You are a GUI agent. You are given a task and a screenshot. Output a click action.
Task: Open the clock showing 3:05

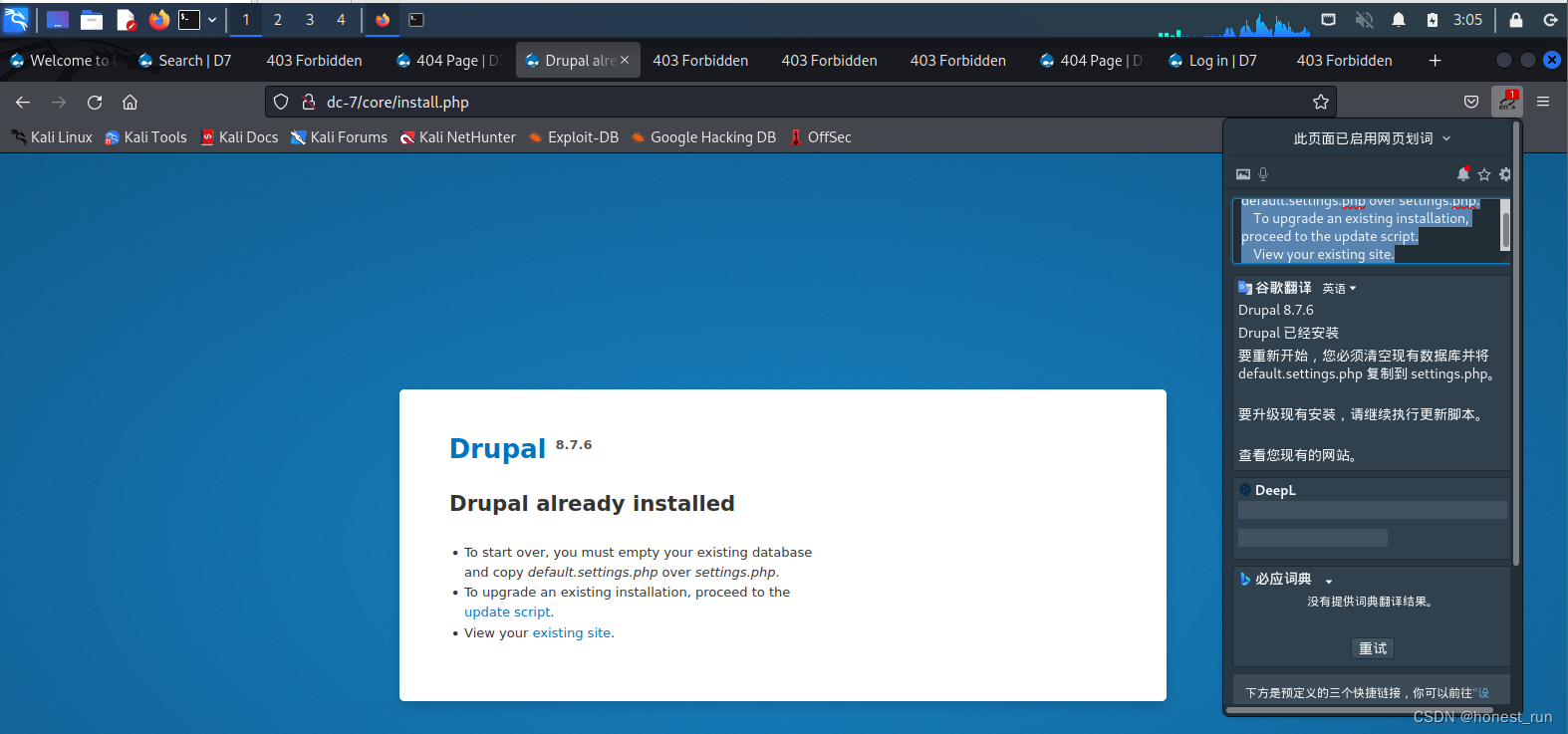point(1467,19)
